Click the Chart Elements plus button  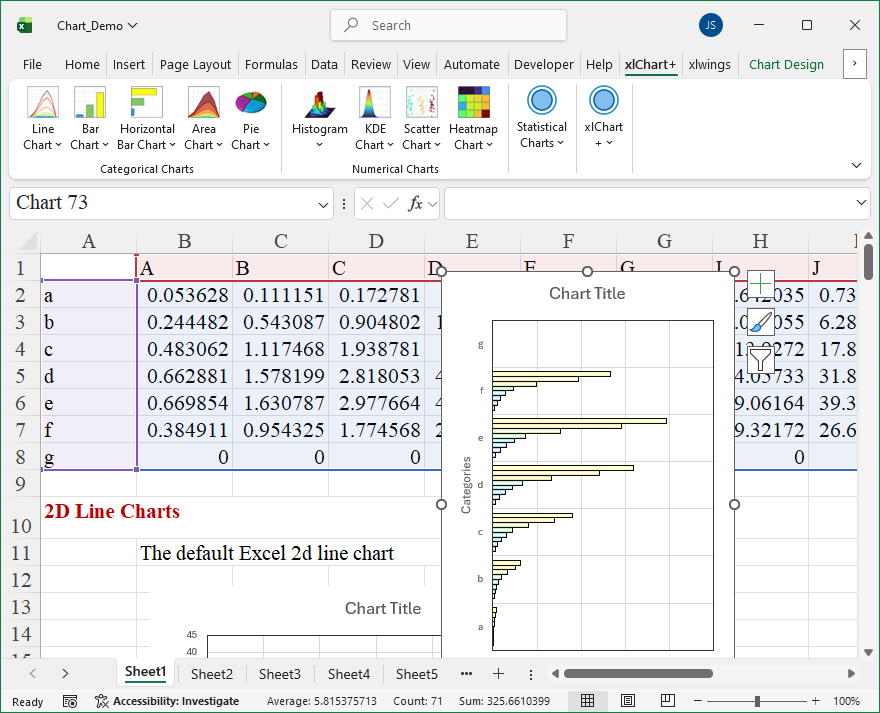[x=761, y=284]
